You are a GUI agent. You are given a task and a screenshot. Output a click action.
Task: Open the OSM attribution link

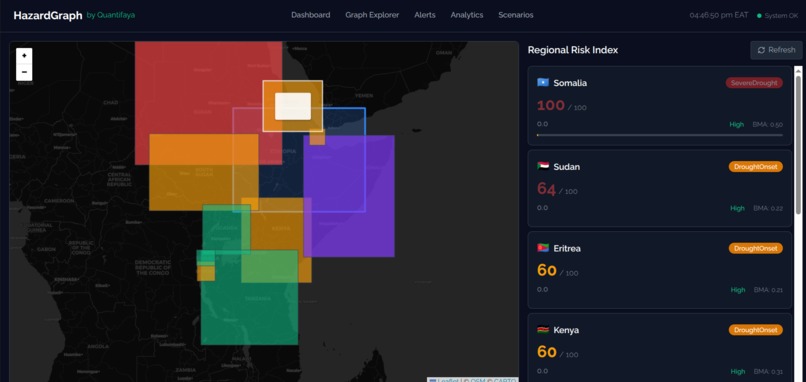[x=478, y=380]
